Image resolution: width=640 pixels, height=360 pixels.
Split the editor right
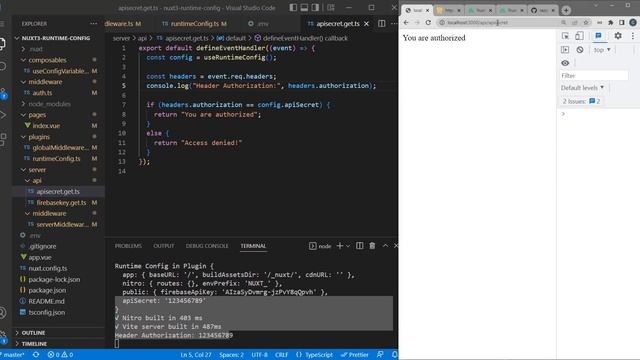pyautogui.click(x=381, y=24)
